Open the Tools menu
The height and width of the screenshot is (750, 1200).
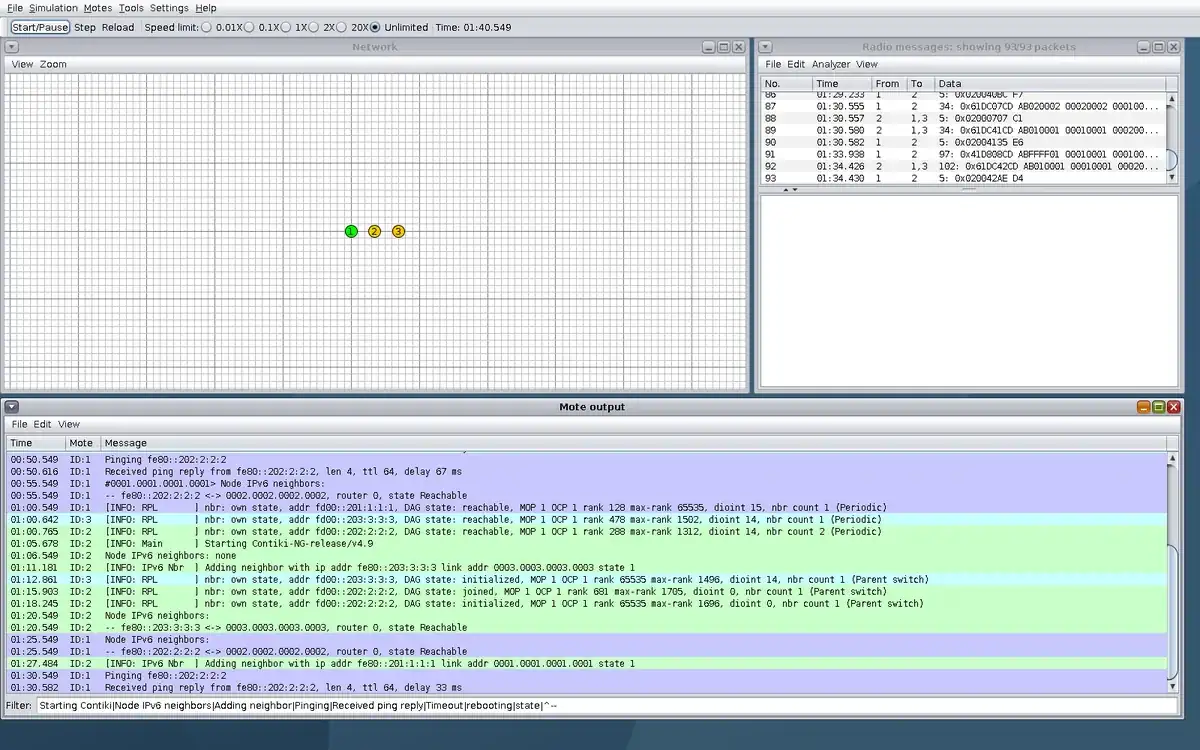[x=131, y=8]
